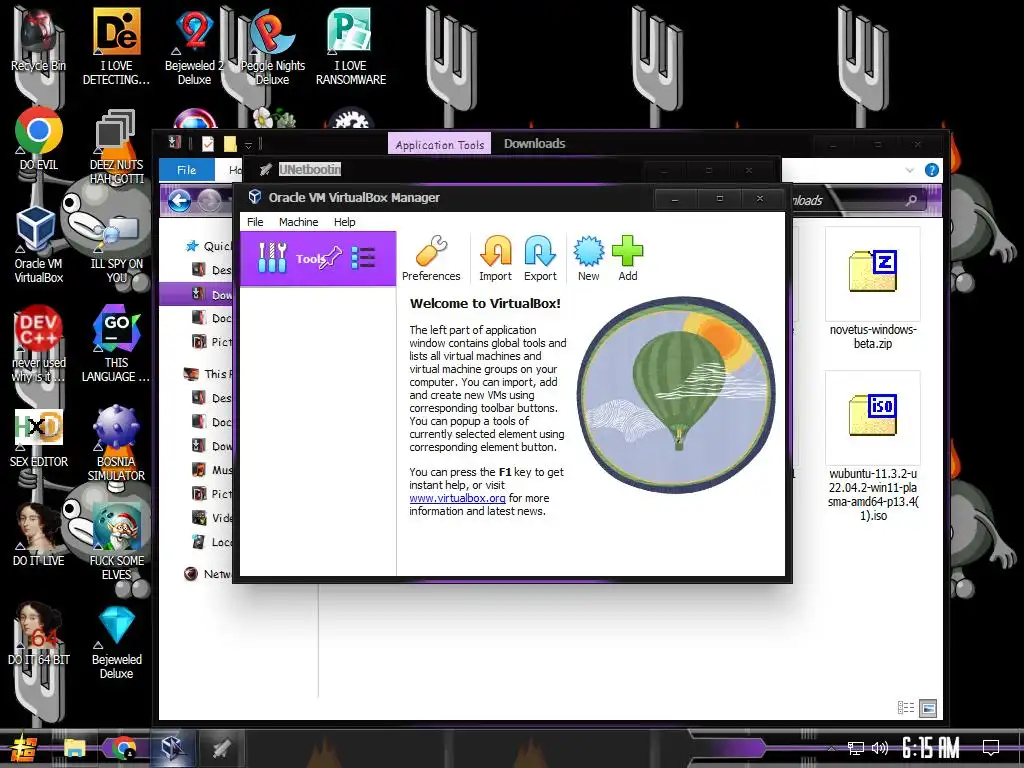Open the Start menu button
The width and height of the screenshot is (1024, 768).
coord(24,749)
